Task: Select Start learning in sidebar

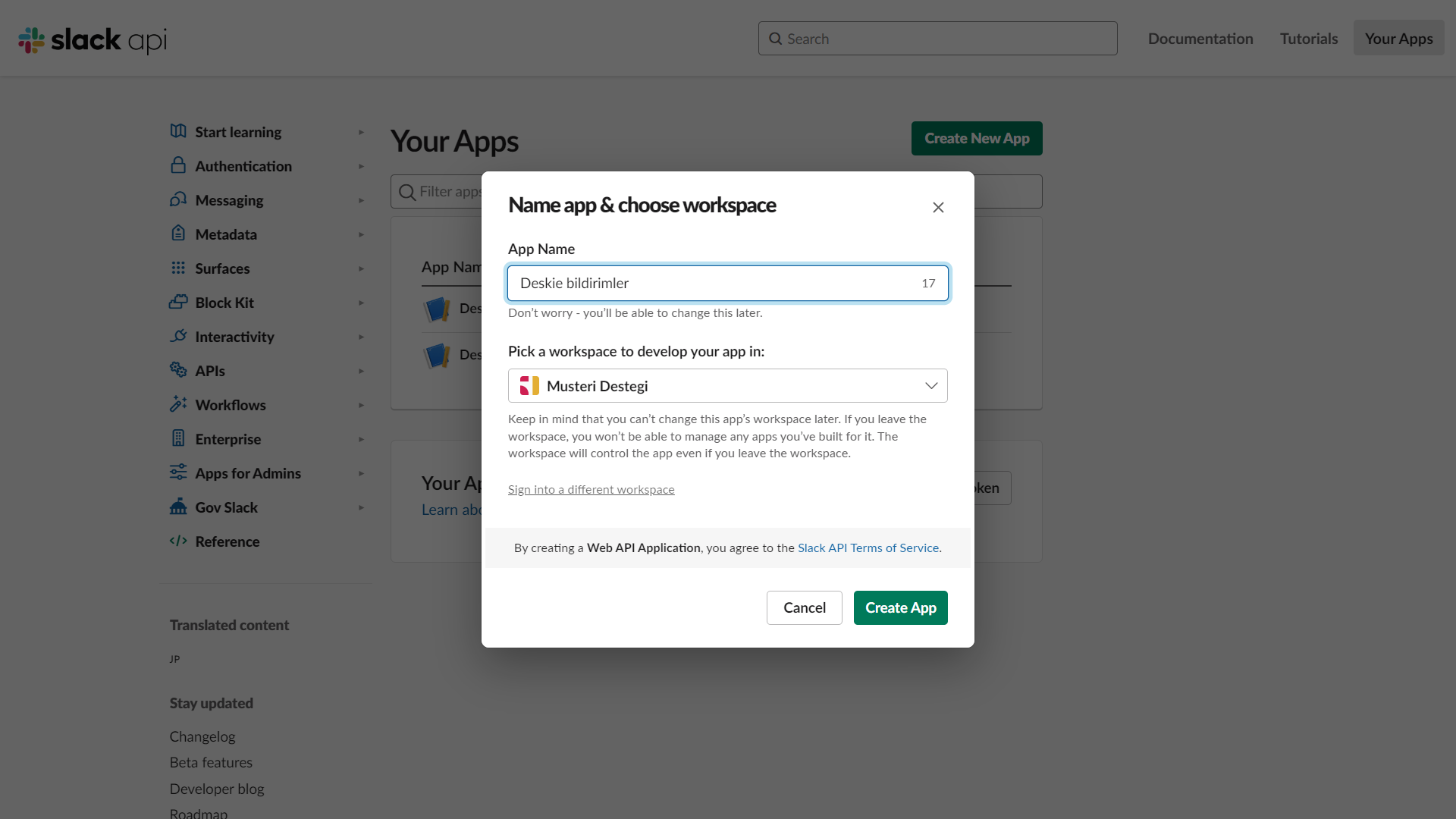Action: pyautogui.click(x=238, y=132)
